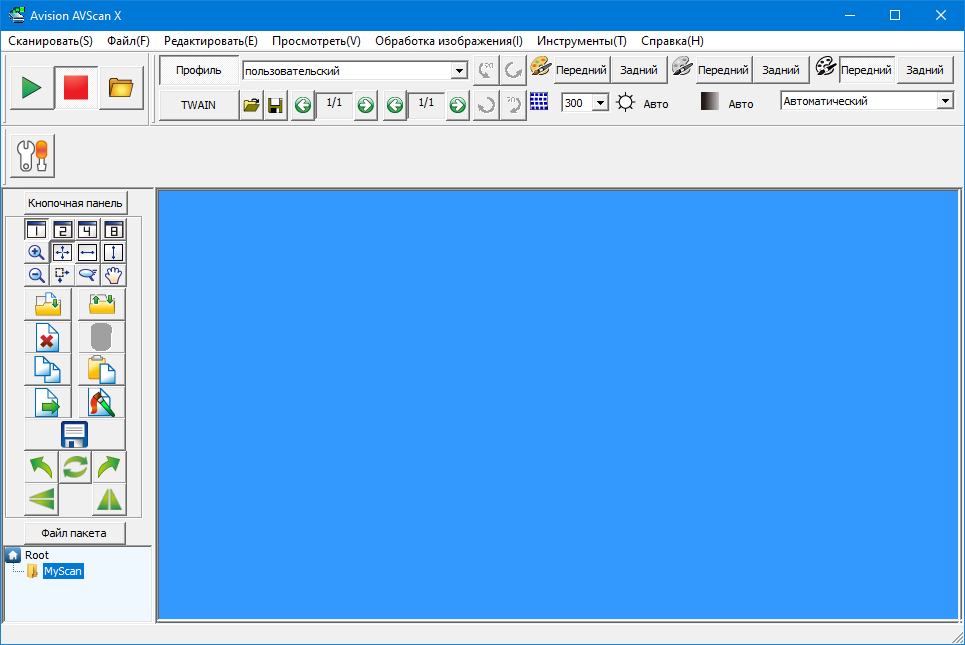This screenshot has width=965, height=645.
Task: Open the image editor paintbrush icon
Action: 102,403
